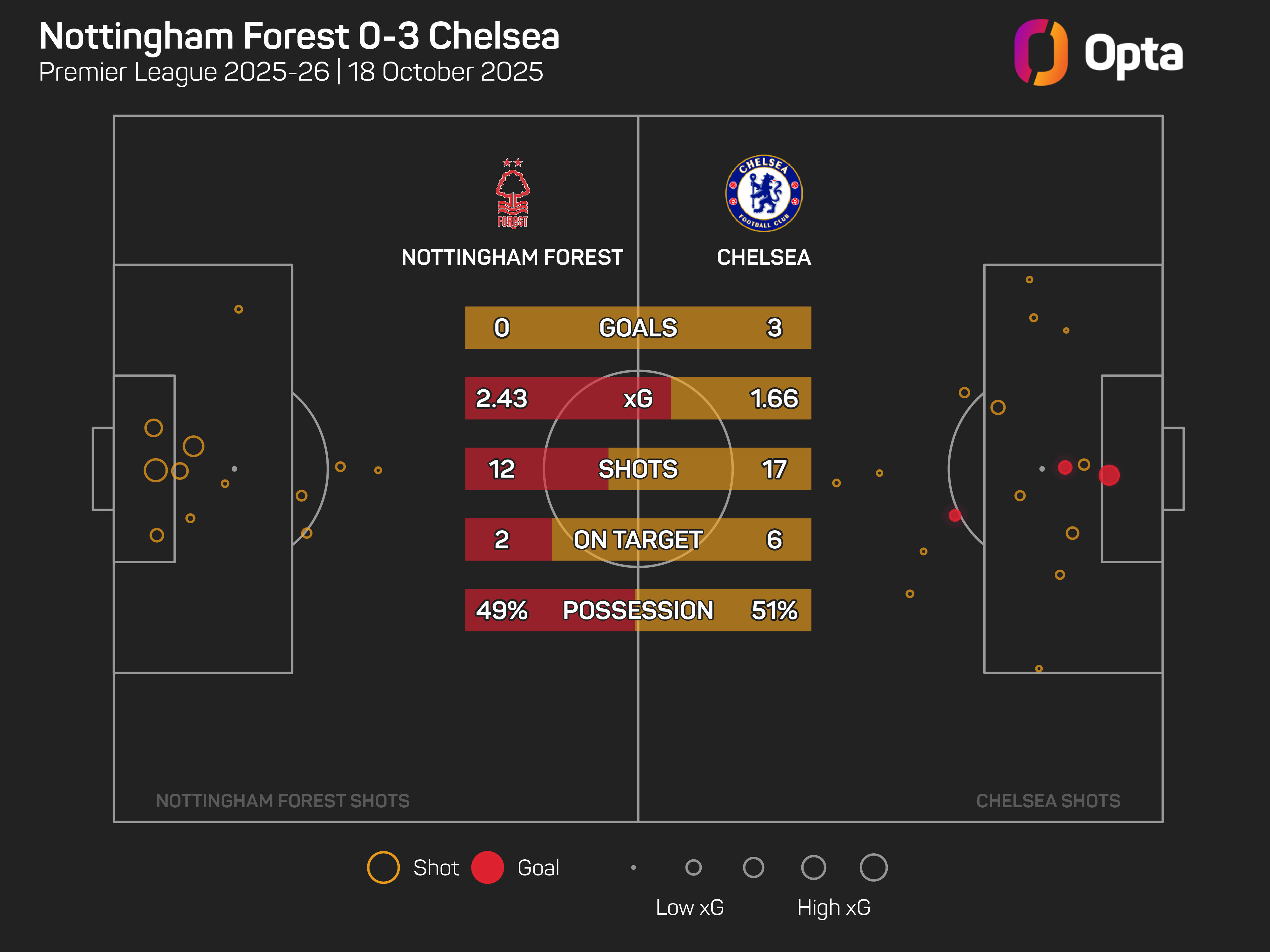Click the Premier League 2025-26 date subtitle

coord(291,72)
